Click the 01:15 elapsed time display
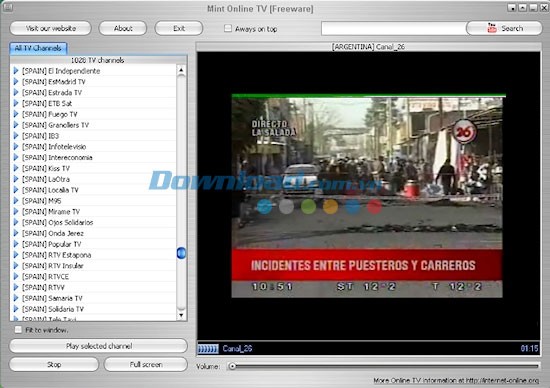 (529, 349)
